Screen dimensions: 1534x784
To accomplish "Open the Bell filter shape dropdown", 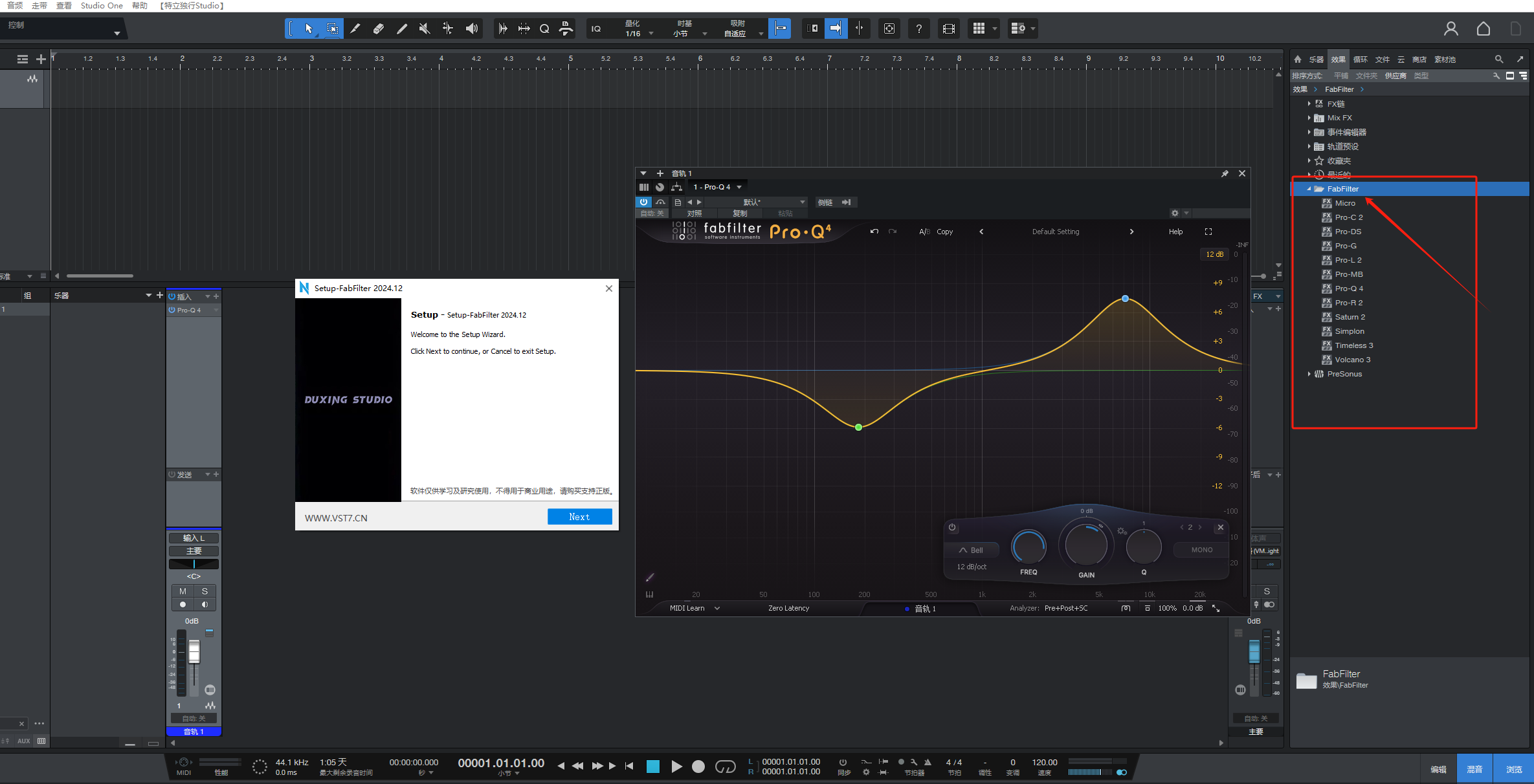I will [972, 550].
